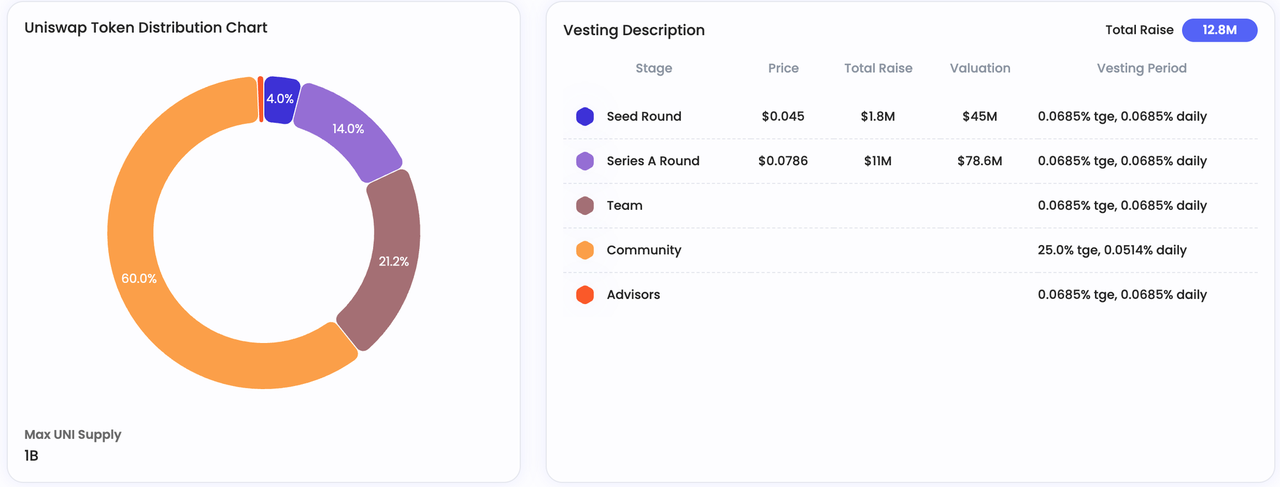Screen dimensions: 1280x487
Task: Click the Stage column header
Action: tap(654, 68)
